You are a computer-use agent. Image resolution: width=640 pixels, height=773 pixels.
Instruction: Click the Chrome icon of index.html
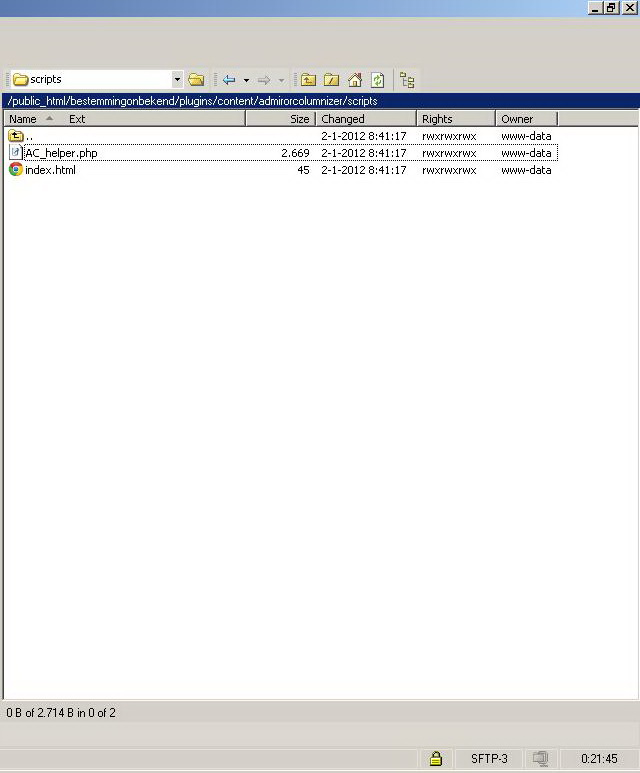click(16, 170)
